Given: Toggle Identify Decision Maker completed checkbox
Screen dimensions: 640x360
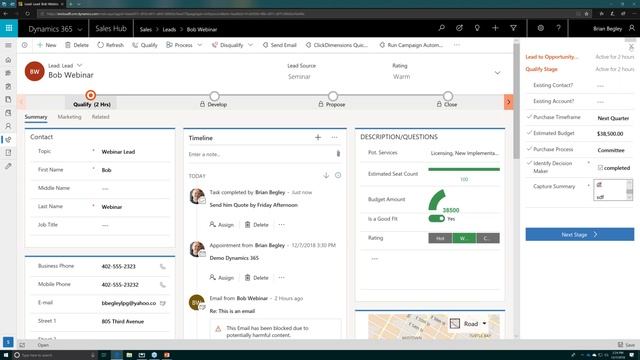Looking at the screenshot, I should point(600,168).
